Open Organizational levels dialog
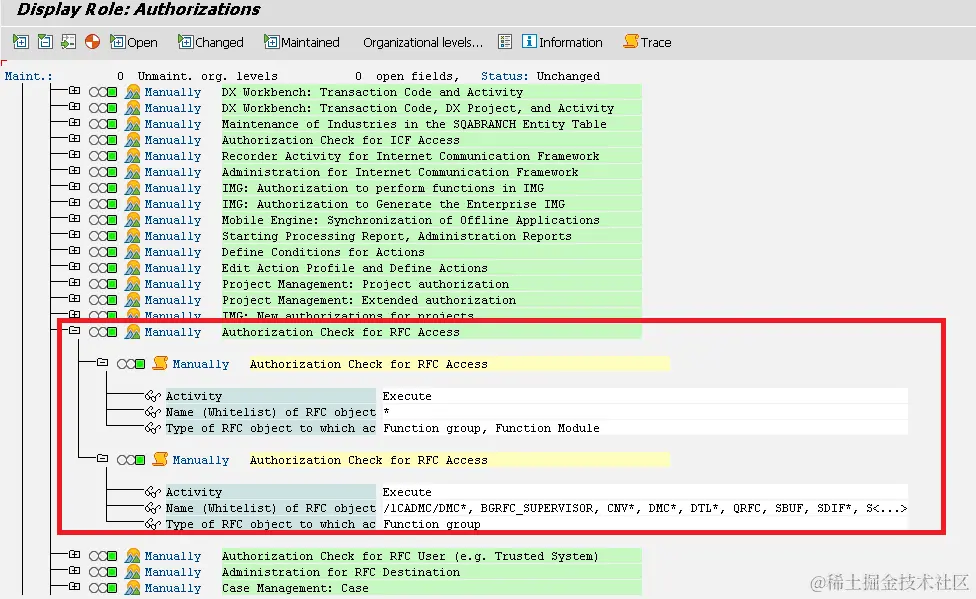The height and width of the screenshot is (599, 976). [423, 42]
